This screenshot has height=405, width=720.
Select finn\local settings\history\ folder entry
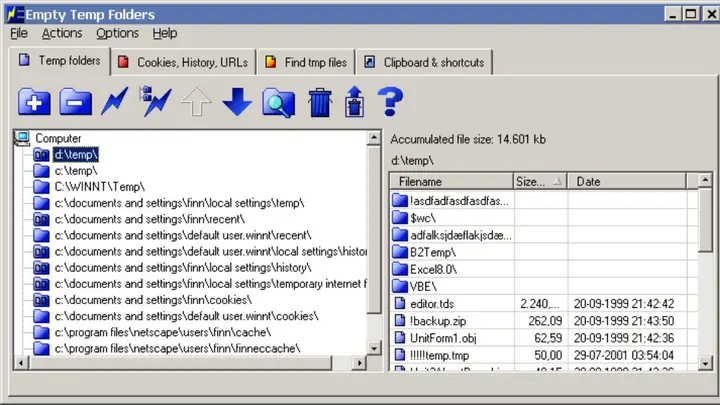pyautogui.click(x=183, y=268)
